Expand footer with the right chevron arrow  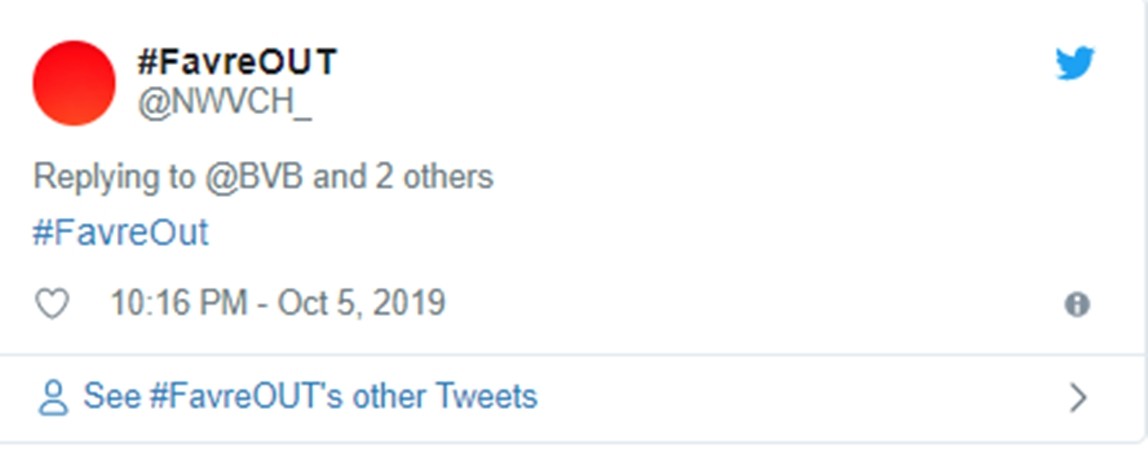(1078, 398)
